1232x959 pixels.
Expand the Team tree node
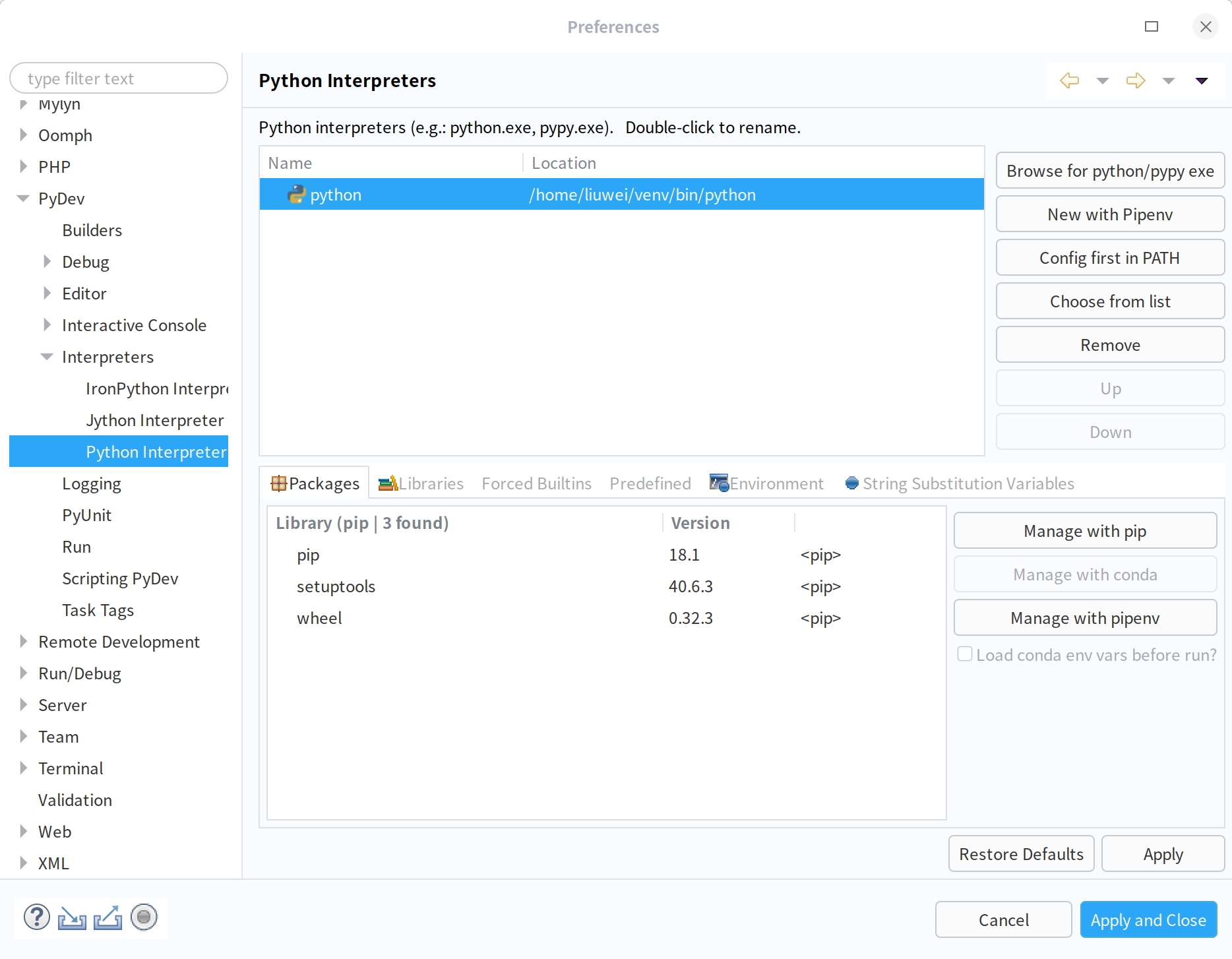tap(24, 736)
